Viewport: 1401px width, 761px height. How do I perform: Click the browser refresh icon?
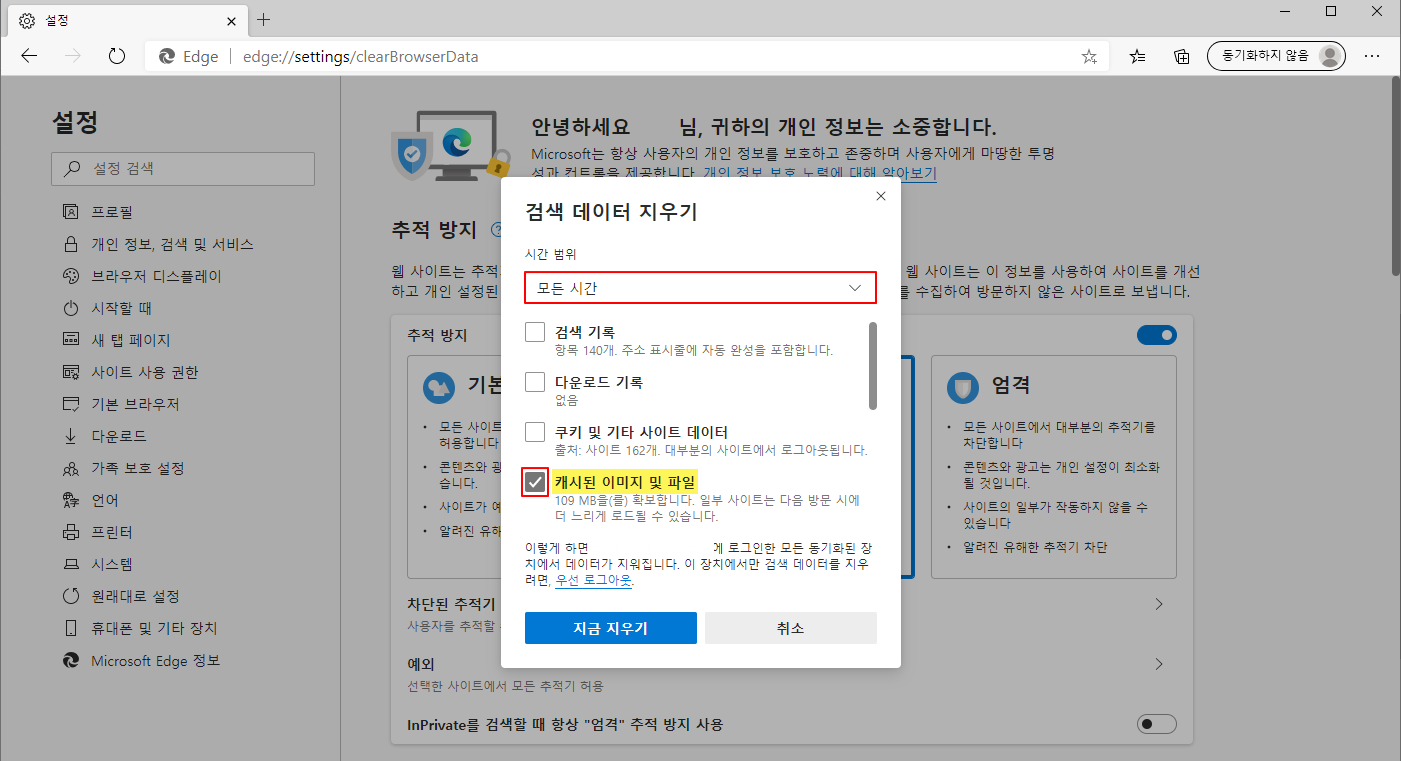pos(117,56)
